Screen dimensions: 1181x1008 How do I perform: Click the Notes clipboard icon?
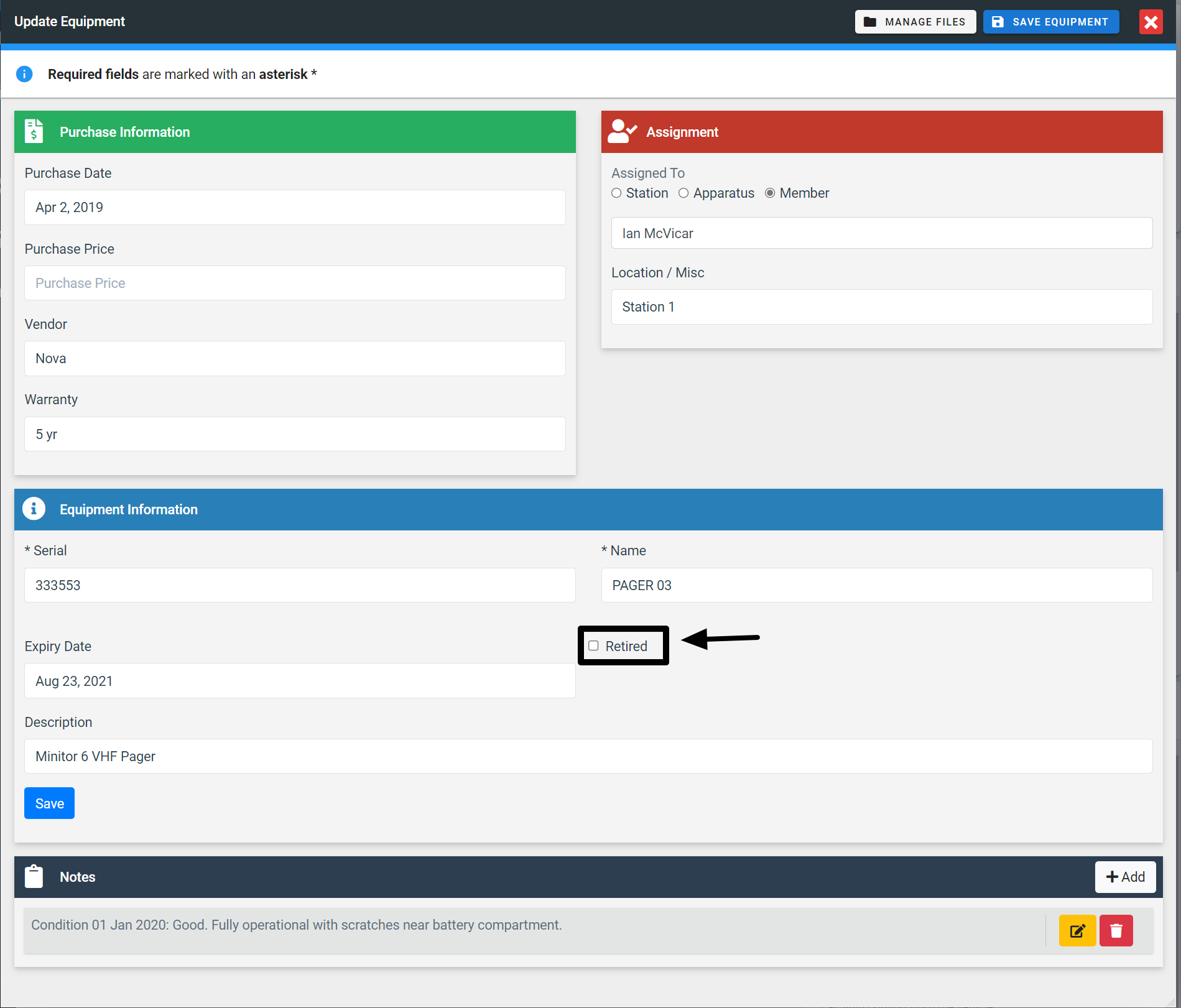click(x=34, y=877)
